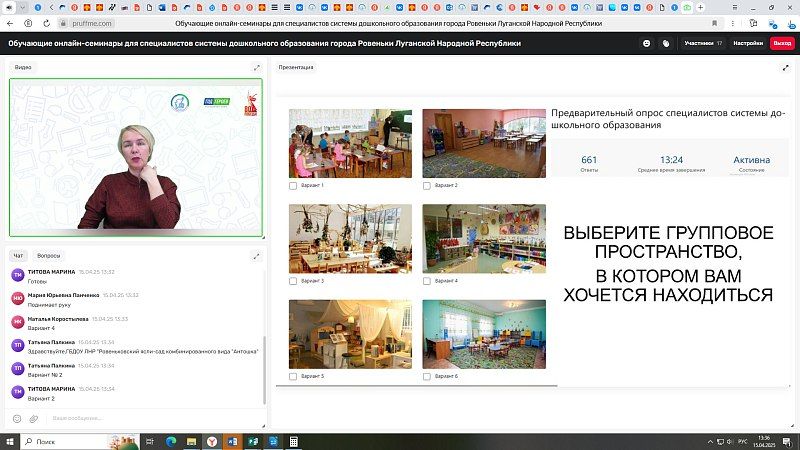Click the red Выход exit button
The width and height of the screenshot is (800, 450).
click(782, 43)
